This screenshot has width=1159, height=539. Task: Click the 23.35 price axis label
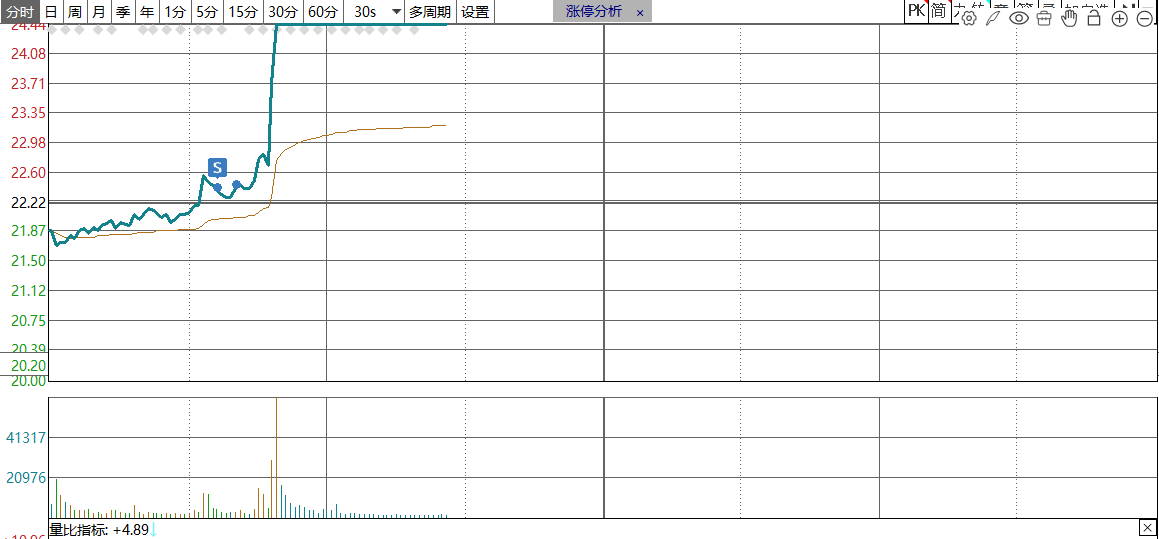coord(28,113)
